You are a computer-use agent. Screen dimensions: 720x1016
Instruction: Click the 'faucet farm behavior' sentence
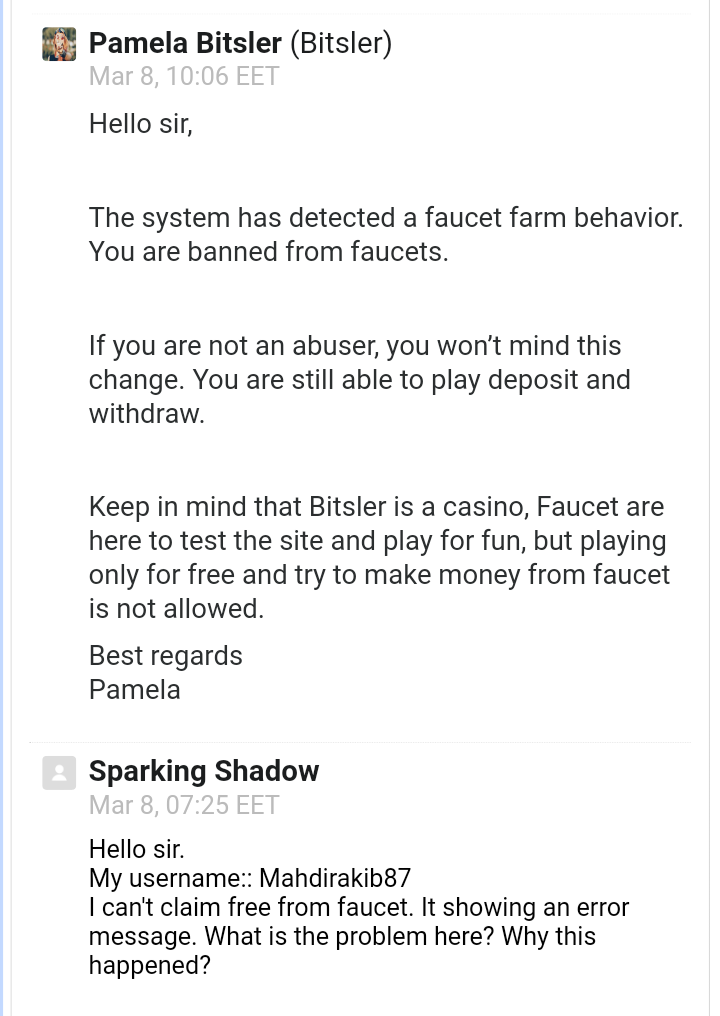click(386, 218)
